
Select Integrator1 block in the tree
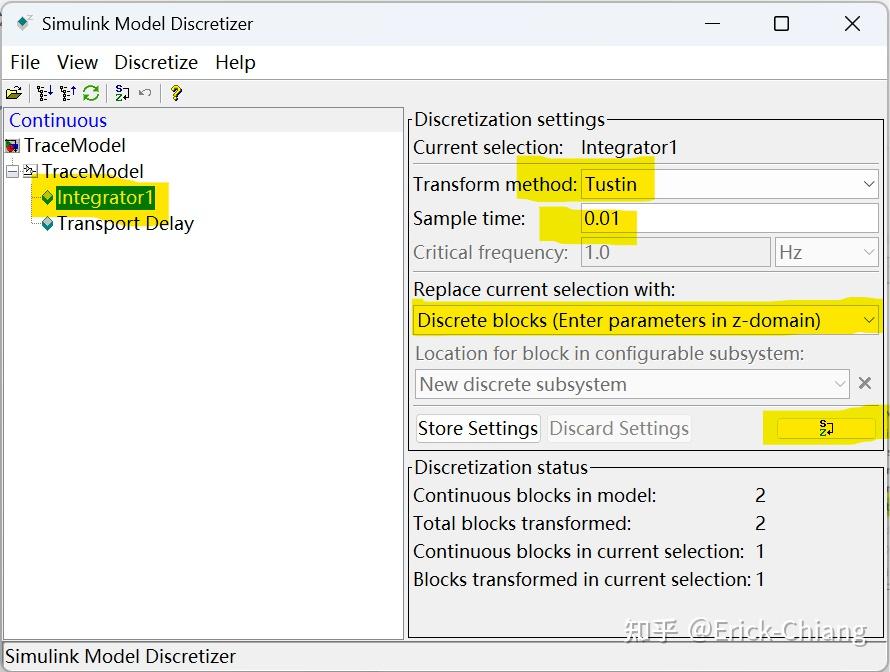[x=105, y=198]
